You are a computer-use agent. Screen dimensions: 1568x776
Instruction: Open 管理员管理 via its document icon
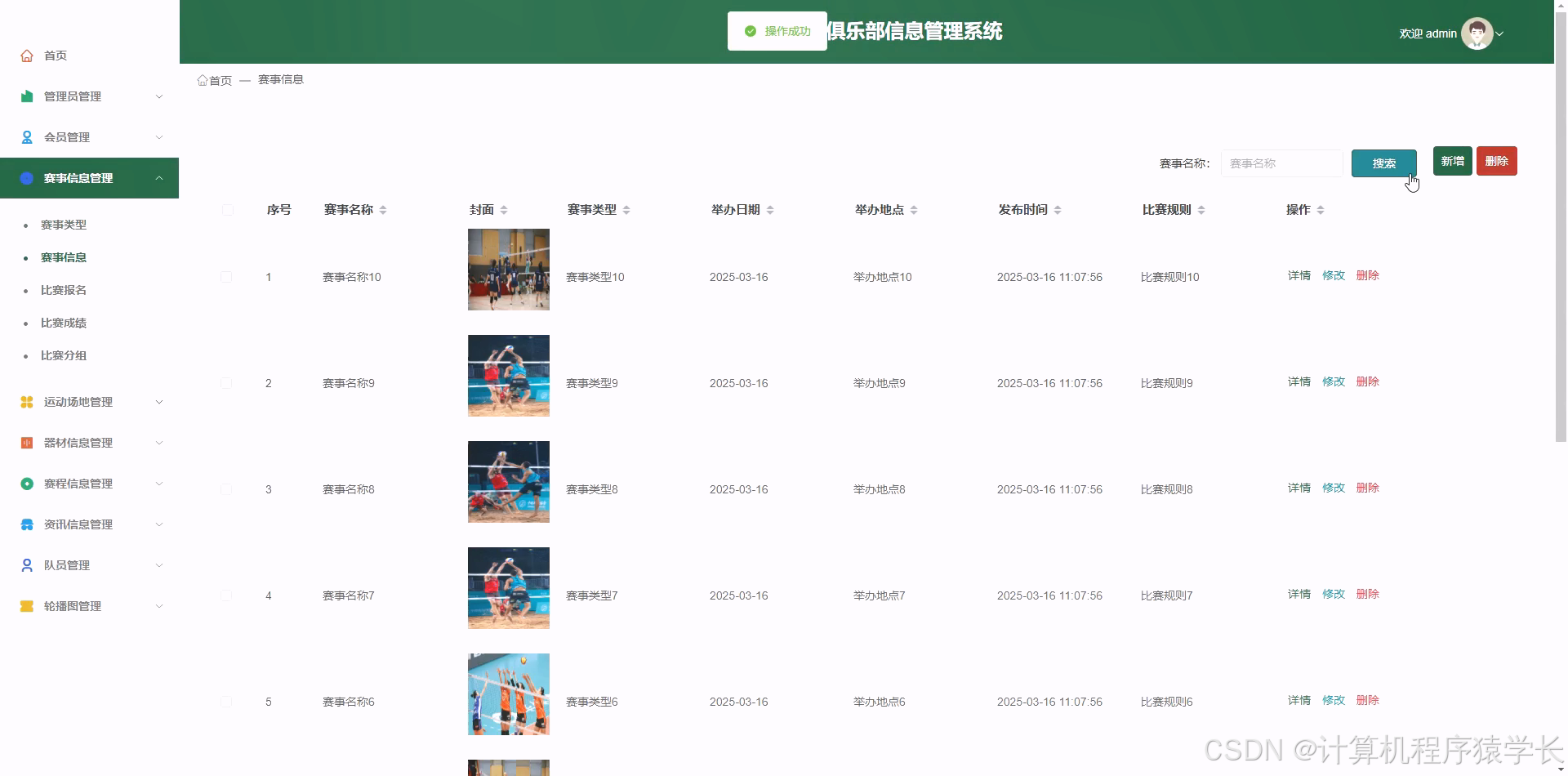click(27, 96)
